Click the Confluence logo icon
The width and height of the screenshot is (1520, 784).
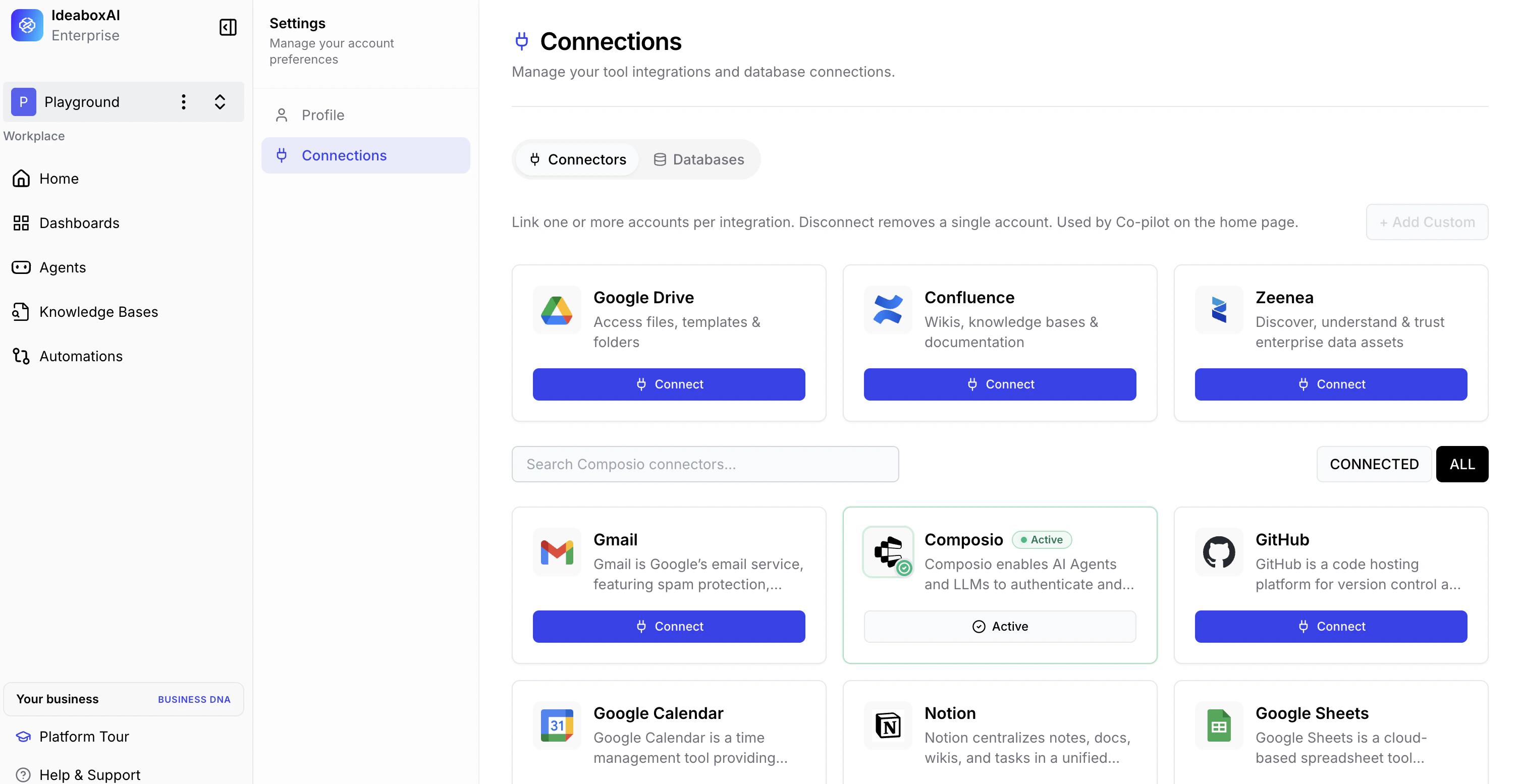click(x=888, y=310)
